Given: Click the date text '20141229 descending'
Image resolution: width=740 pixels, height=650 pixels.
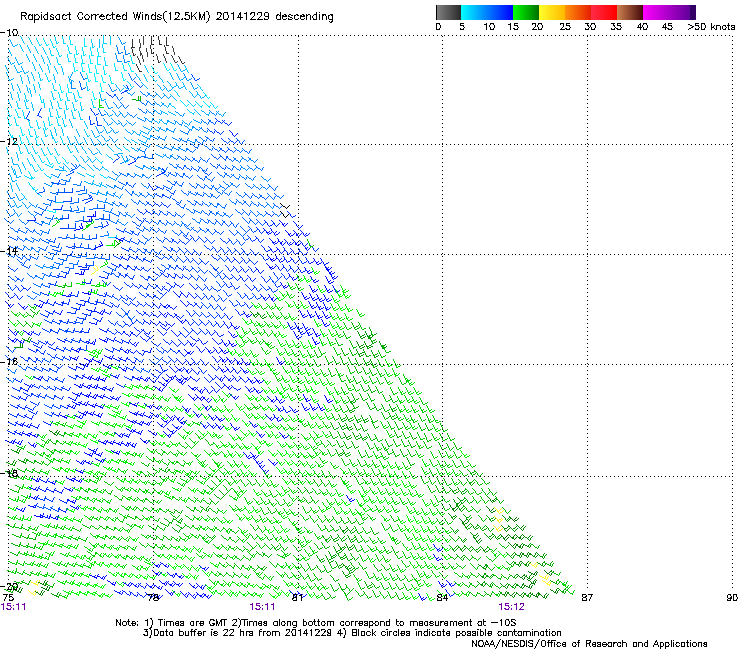Looking at the screenshot, I should [275, 16].
